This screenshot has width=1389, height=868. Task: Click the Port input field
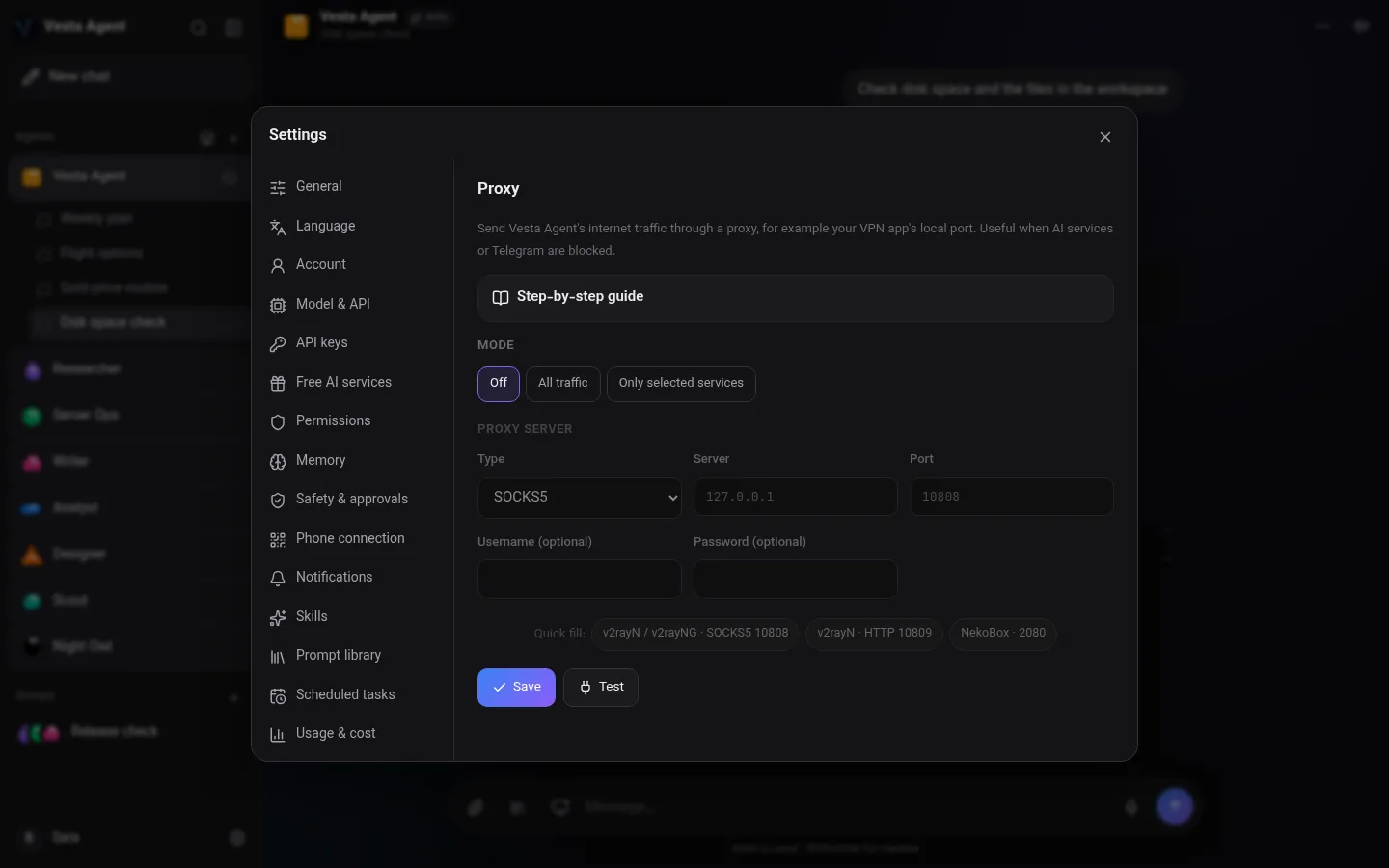[1012, 497]
